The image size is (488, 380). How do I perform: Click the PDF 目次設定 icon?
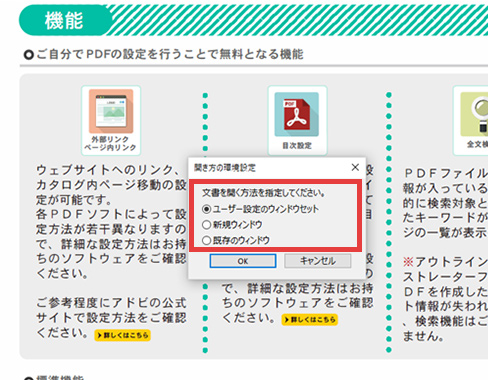click(297, 120)
